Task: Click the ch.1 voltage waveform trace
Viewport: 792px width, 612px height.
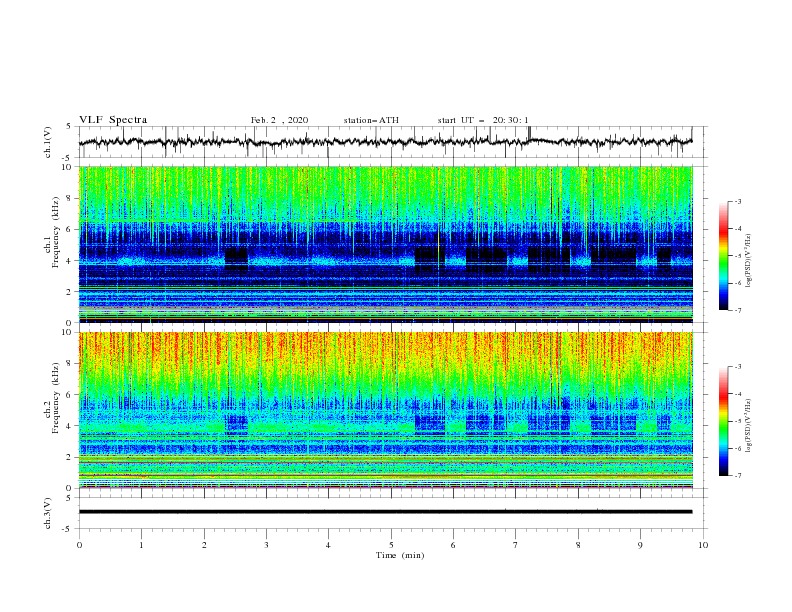Action: [385, 142]
